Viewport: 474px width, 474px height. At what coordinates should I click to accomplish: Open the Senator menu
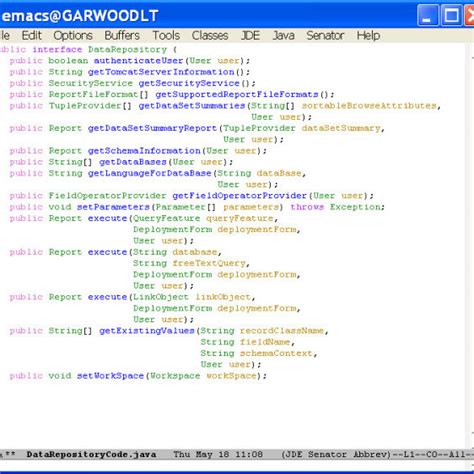325,35
